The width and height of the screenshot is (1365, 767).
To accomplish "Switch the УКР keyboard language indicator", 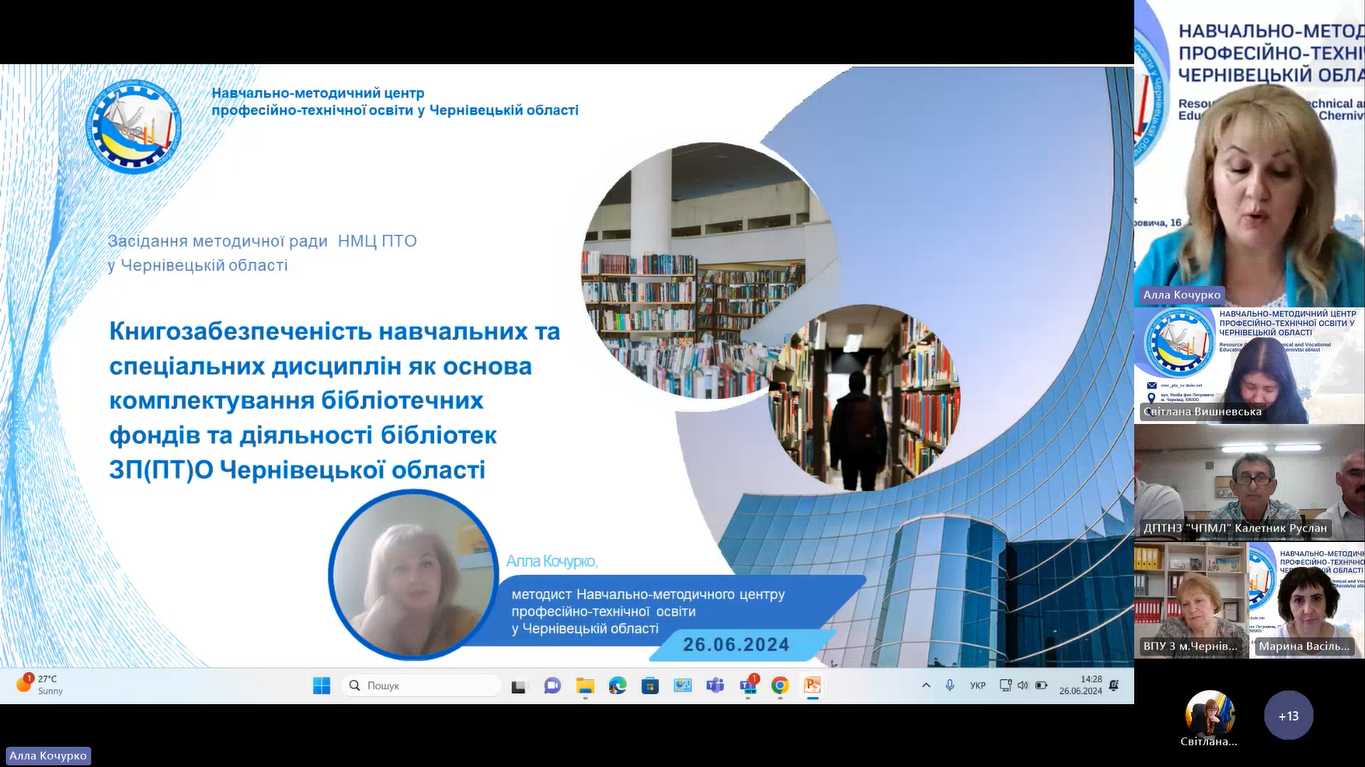I will coord(978,686).
